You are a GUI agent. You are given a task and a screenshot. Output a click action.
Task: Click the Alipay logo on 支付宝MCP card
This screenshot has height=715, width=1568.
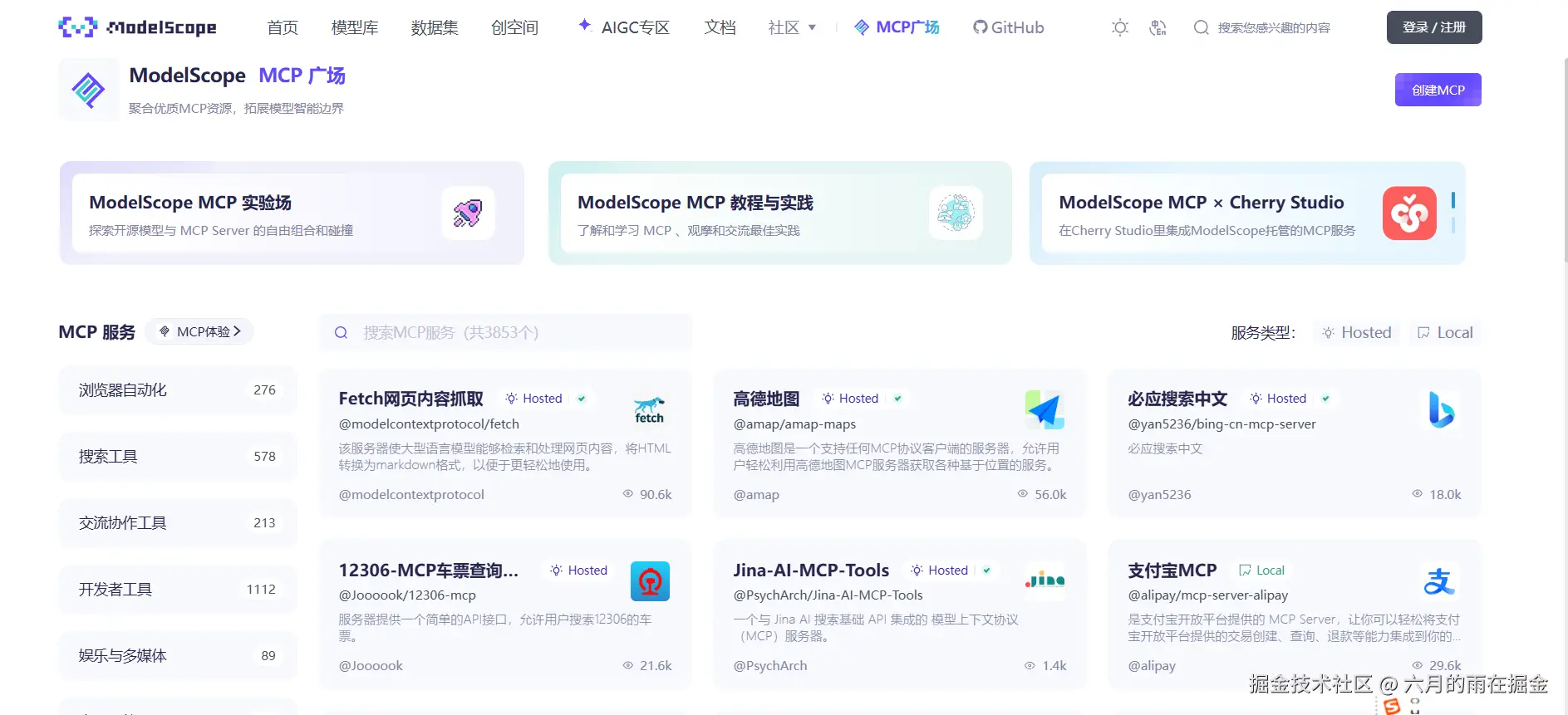[1440, 581]
